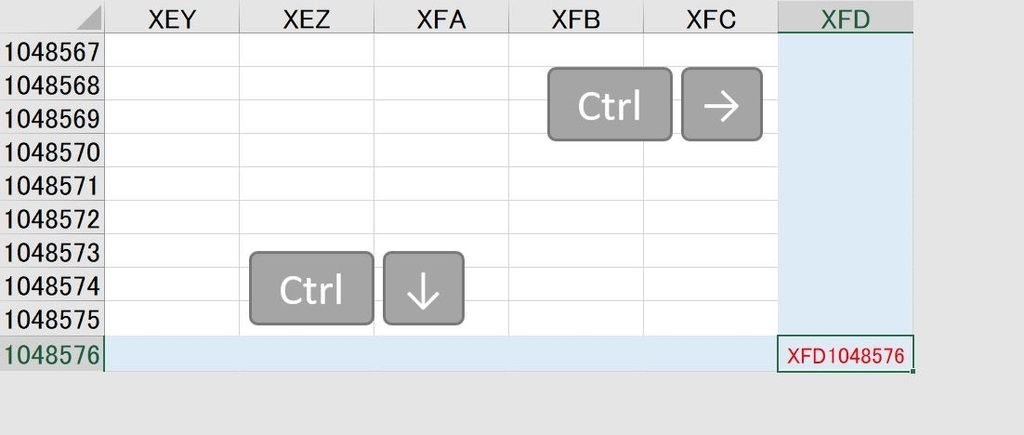Click the cell containing XFD1048576 text
Screen dimensions: 1024x435
coord(845,355)
